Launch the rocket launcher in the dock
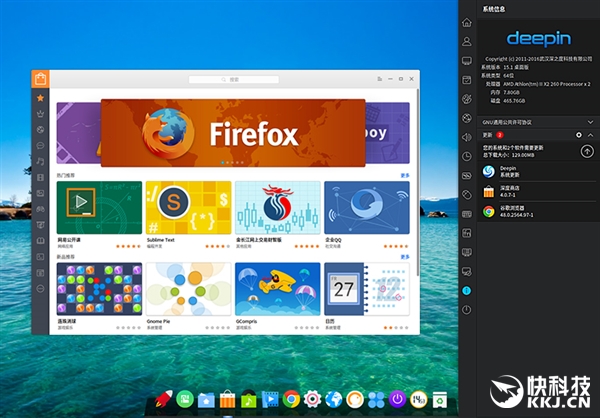The image size is (600, 418). pyautogui.click(x=164, y=399)
